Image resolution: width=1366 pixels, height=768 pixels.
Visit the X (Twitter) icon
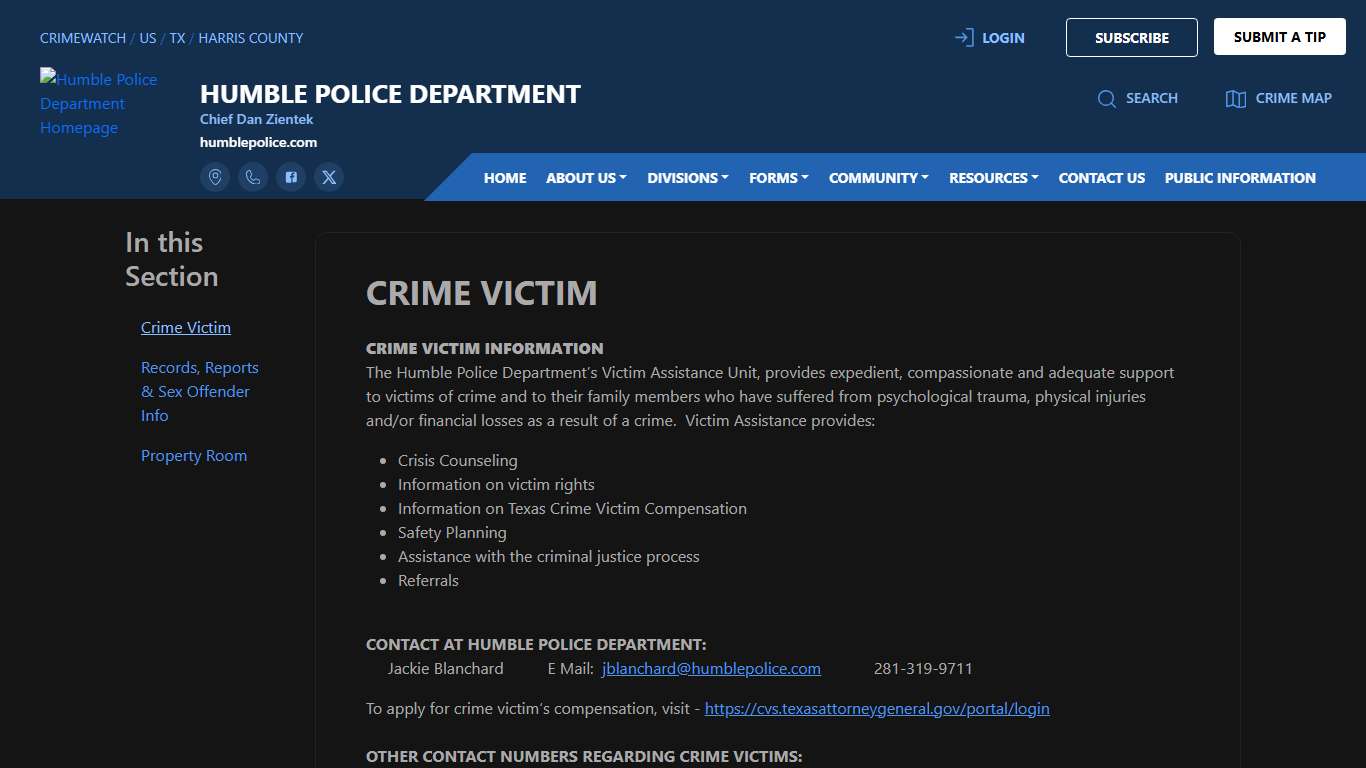click(329, 176)
